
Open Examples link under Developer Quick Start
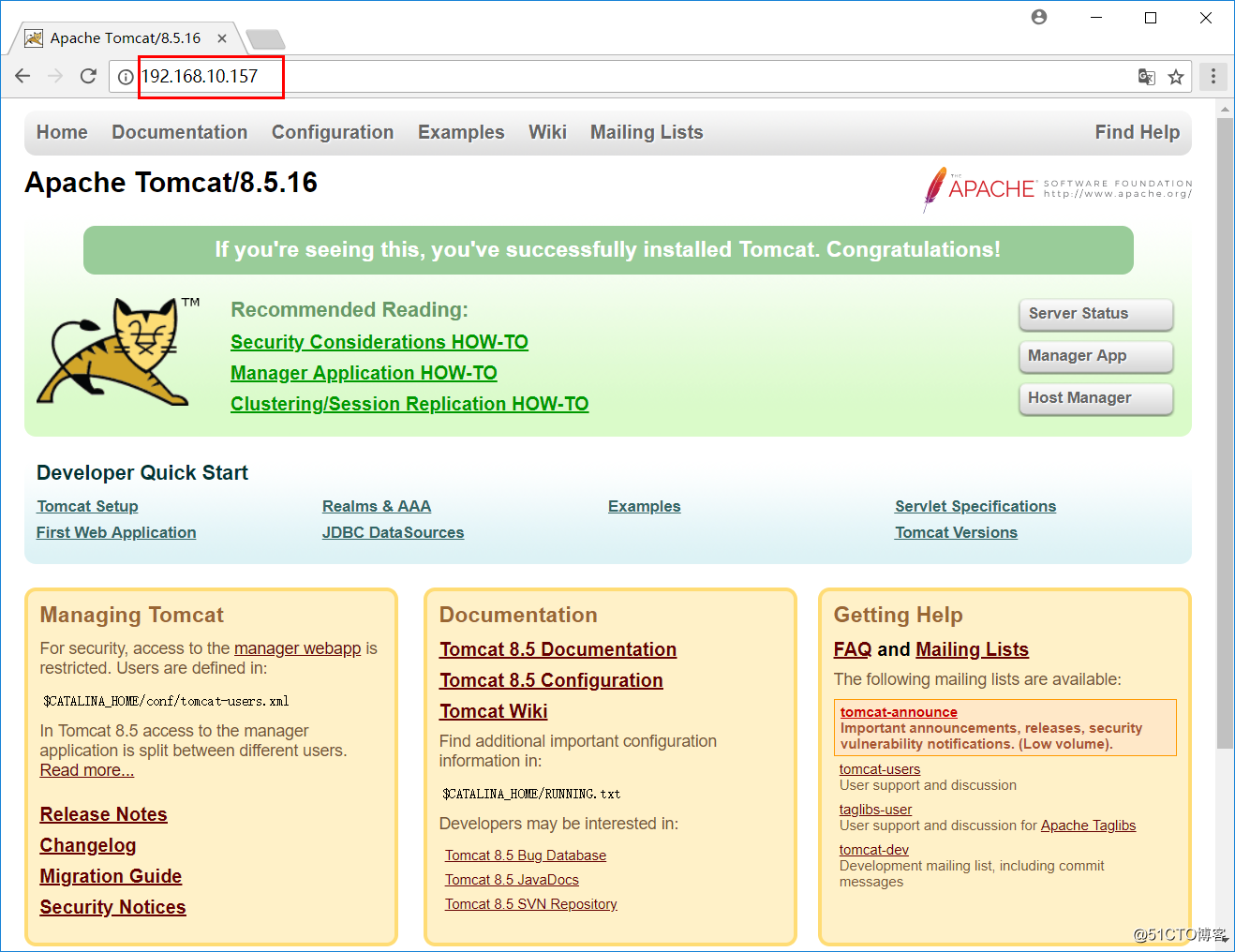point(645,506)
